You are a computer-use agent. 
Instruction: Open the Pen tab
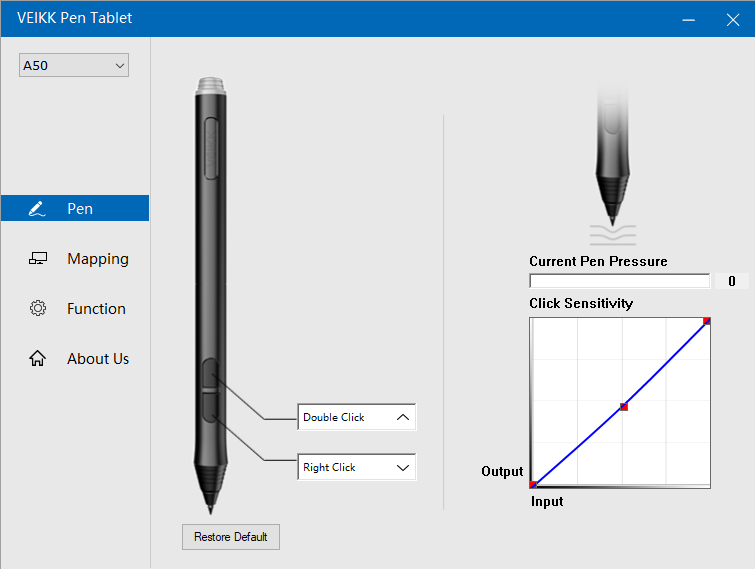click(x=75, y=208)
